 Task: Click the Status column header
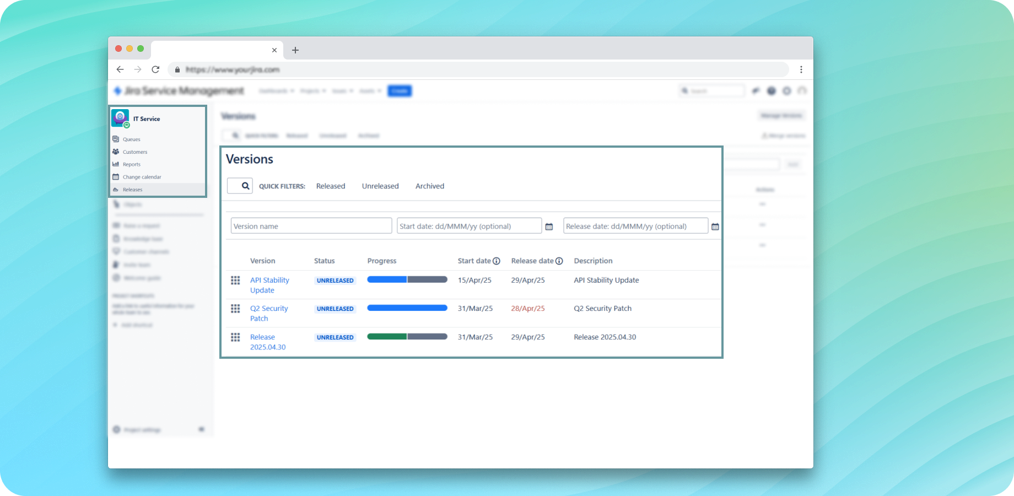click(x=325, y=261)
